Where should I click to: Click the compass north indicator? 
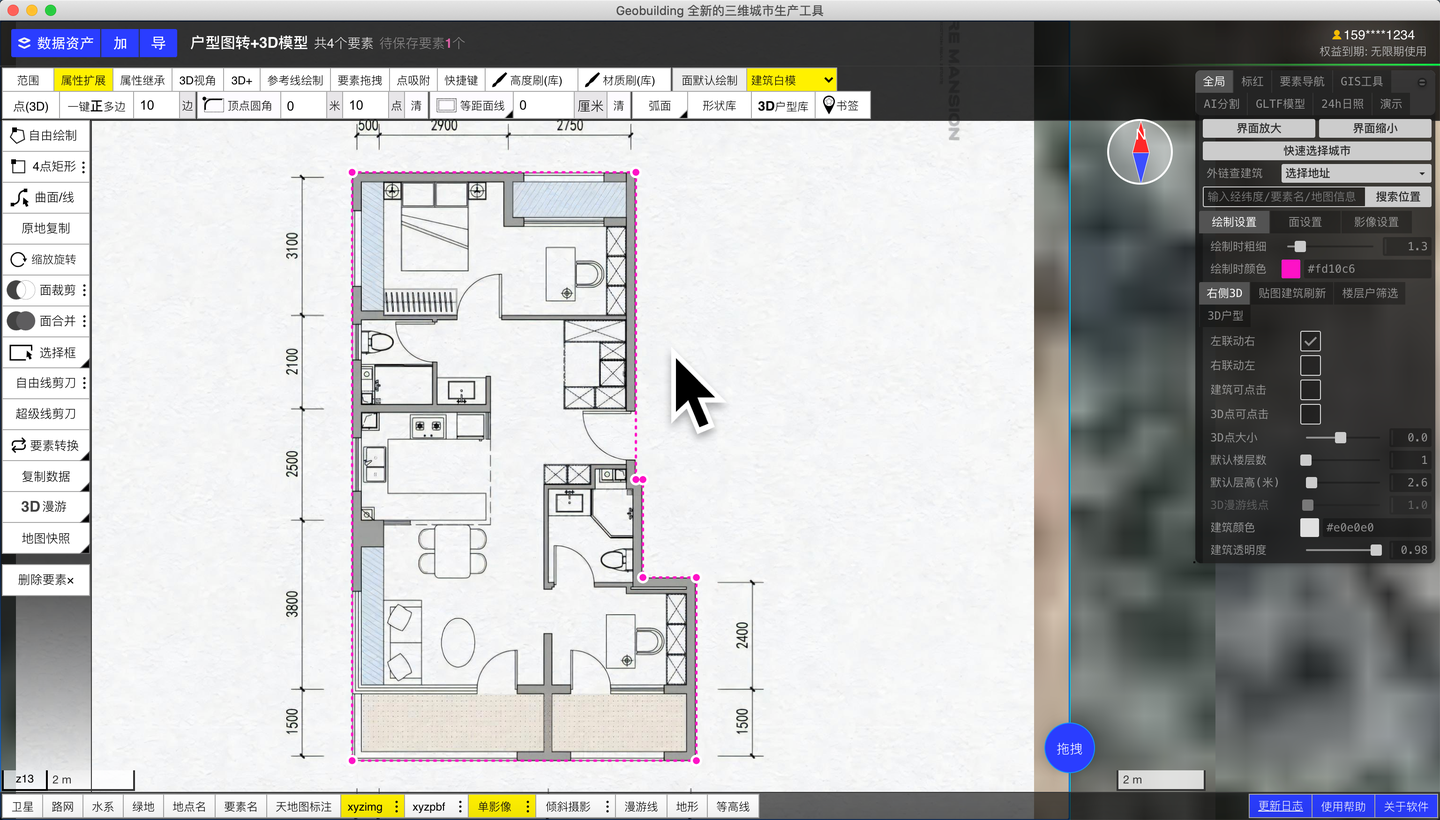coord(1140,151)
